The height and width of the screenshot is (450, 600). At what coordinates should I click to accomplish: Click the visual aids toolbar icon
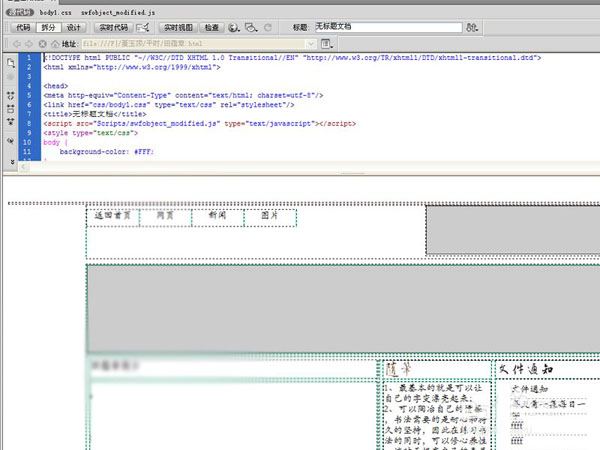(x=251, y=28)
